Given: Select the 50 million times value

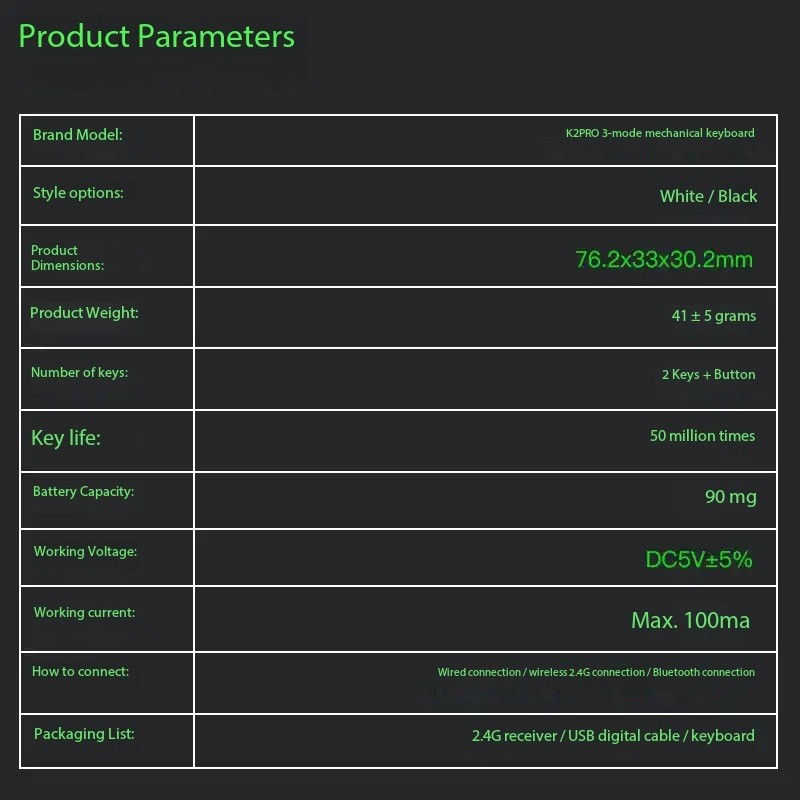Looking at the screenshot, I should pos(702,436).
